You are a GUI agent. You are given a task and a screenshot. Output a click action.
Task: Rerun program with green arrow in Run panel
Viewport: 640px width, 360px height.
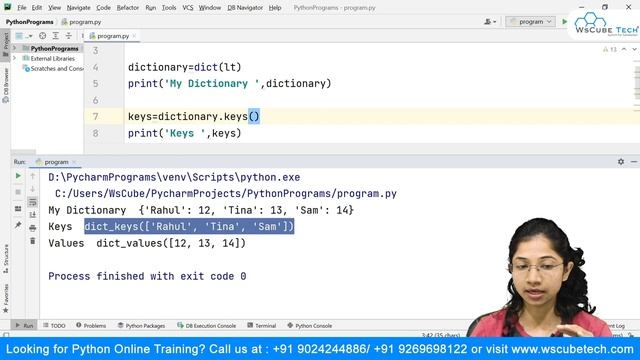click(18, 176)
